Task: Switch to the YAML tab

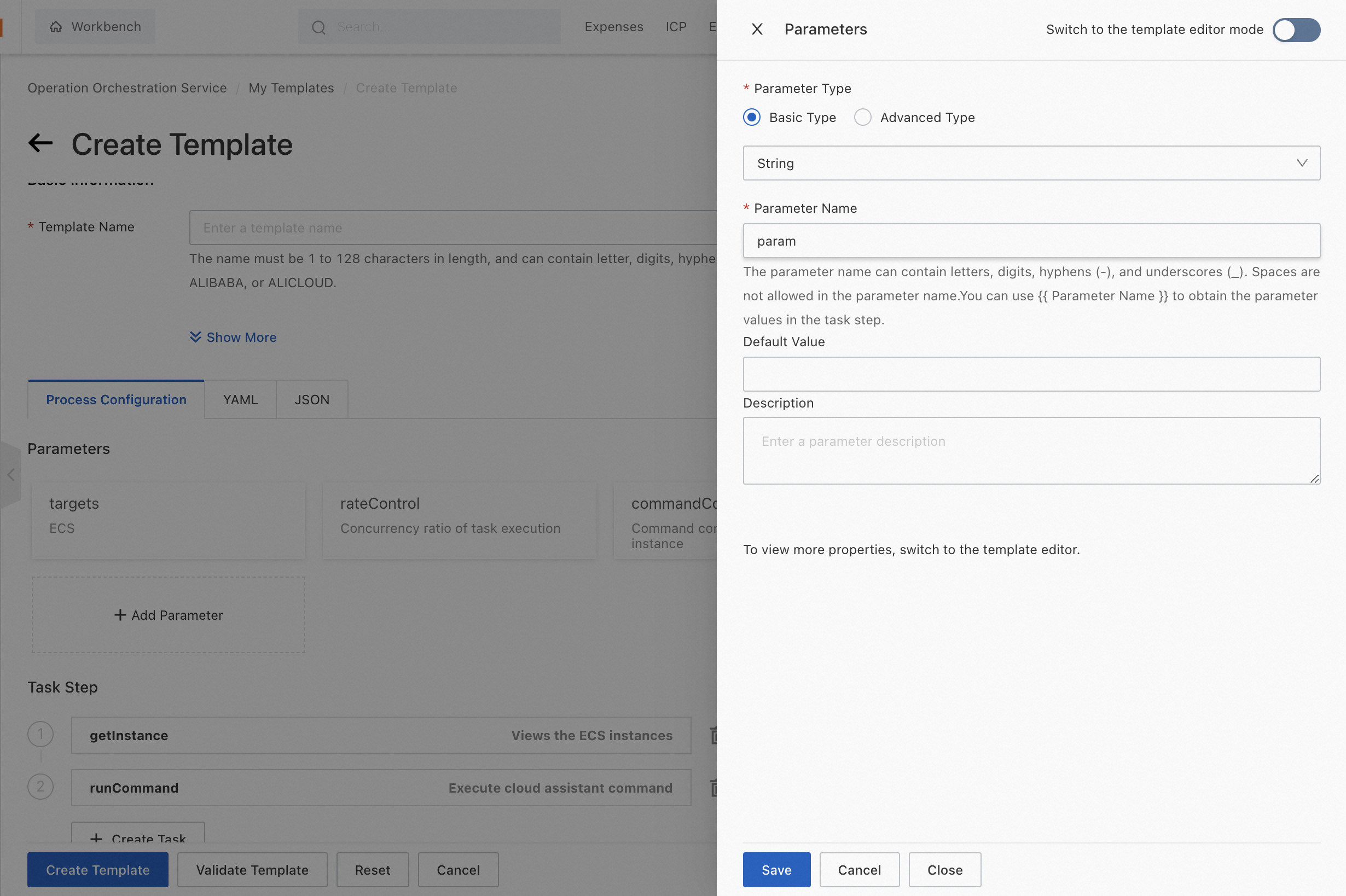Action: (240, 399)
